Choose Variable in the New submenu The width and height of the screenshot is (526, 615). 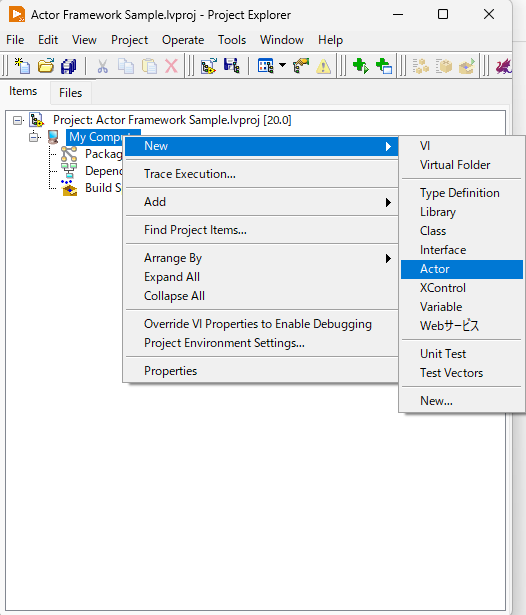[x=462, y=307]
